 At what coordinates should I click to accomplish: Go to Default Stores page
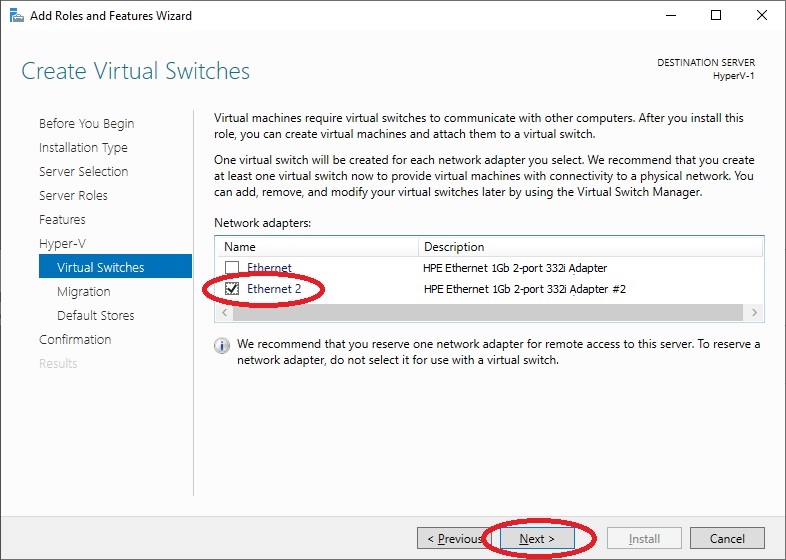pyautogui.click(x=96, y=315)
